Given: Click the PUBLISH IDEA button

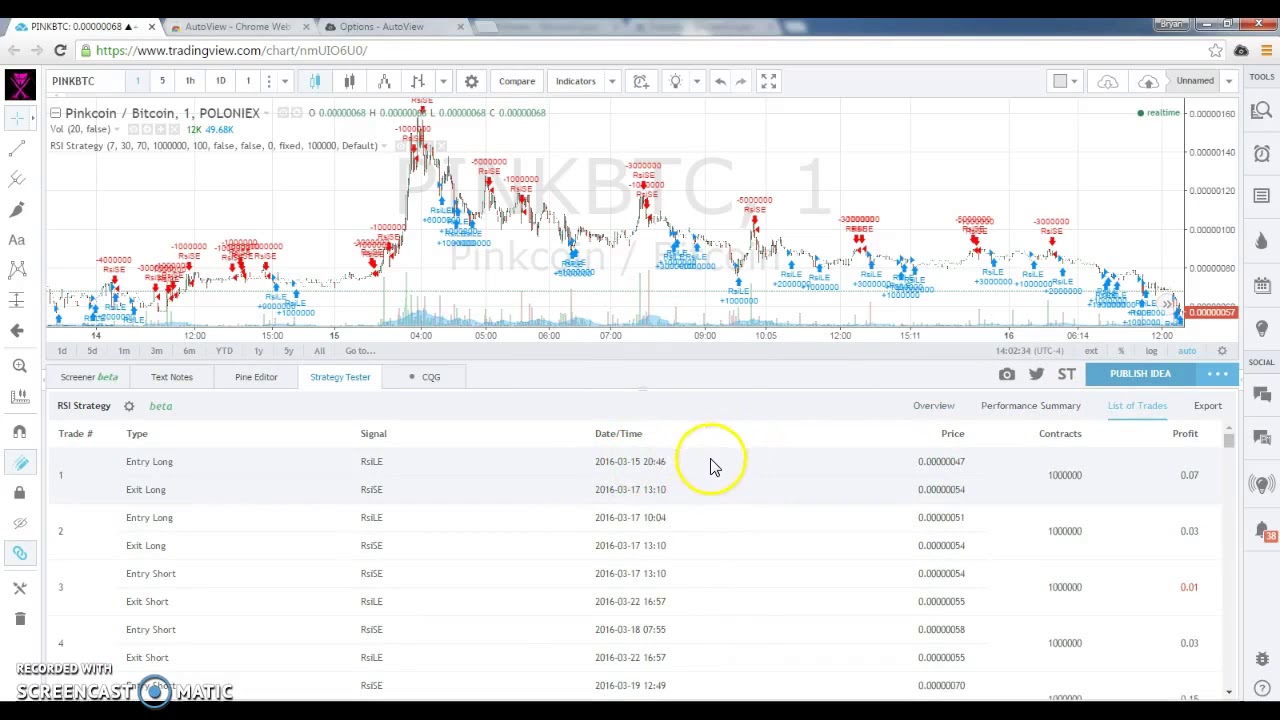Looking at the screenshot, I should coord(1140,374).
